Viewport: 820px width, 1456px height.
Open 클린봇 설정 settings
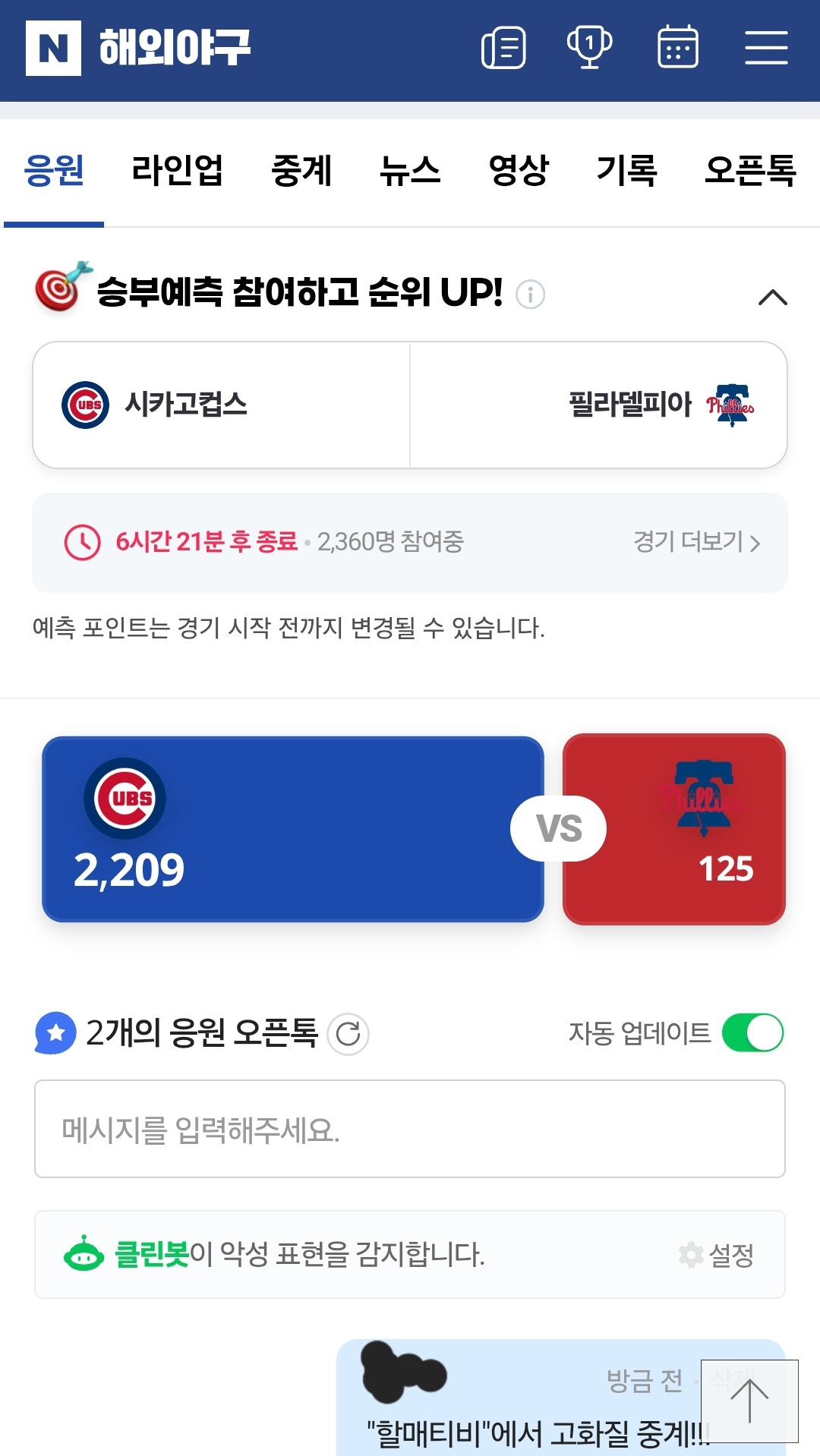(717, 1255)
